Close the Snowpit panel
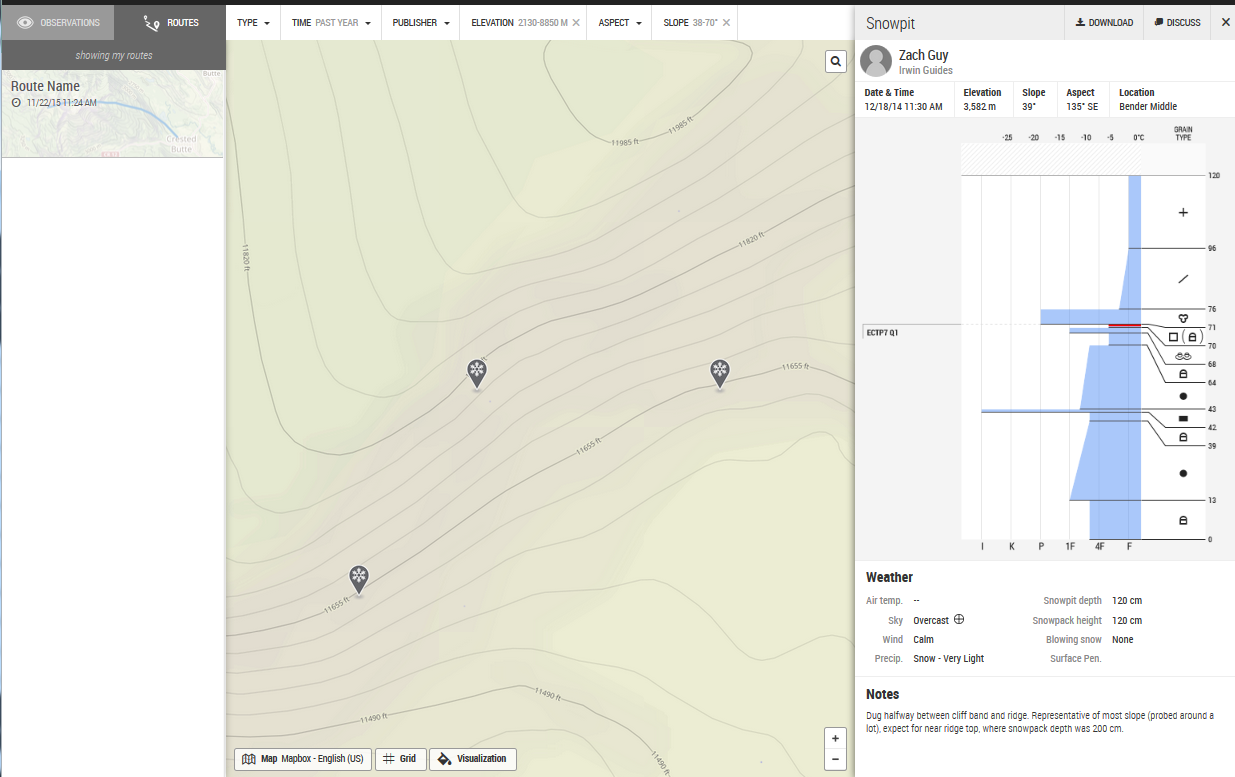Screen dimensions: 1235x777 (x=1226, y=22)
